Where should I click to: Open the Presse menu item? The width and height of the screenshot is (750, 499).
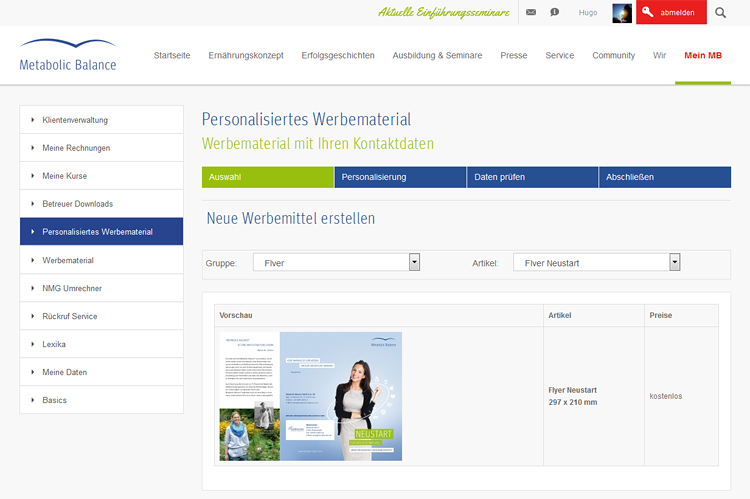click(x=514, y=55)
